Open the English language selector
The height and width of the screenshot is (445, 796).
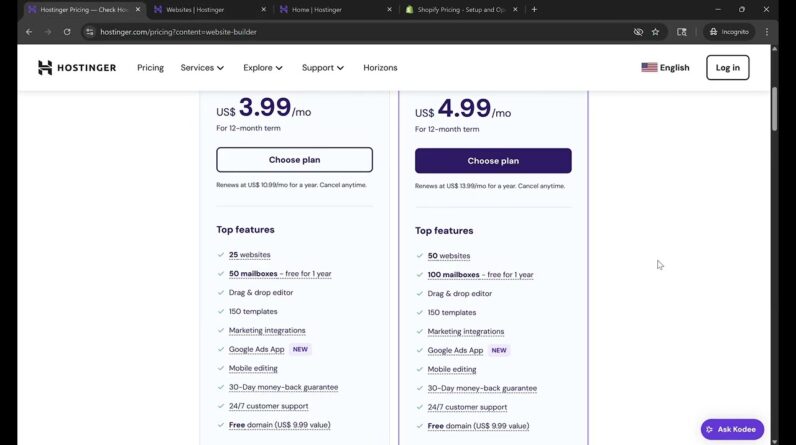pyautogui.click(x=665, y=67)
